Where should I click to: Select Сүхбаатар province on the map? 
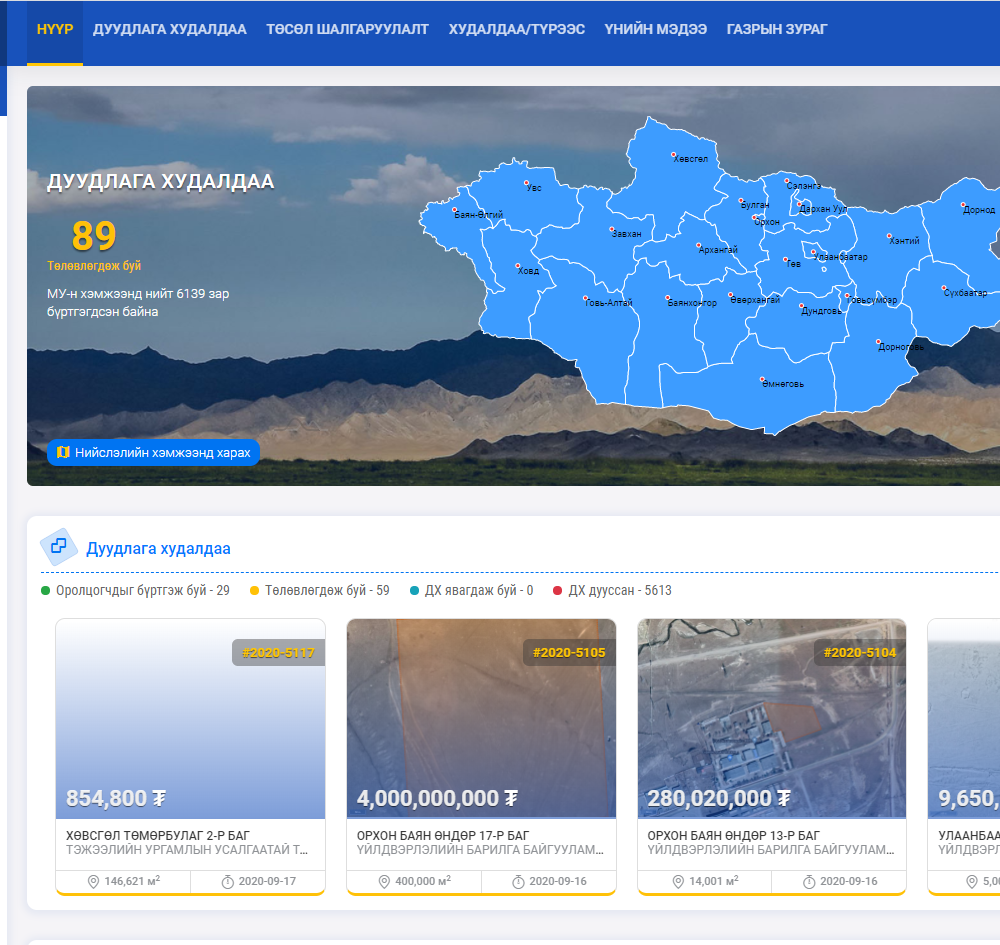point(966,293)
